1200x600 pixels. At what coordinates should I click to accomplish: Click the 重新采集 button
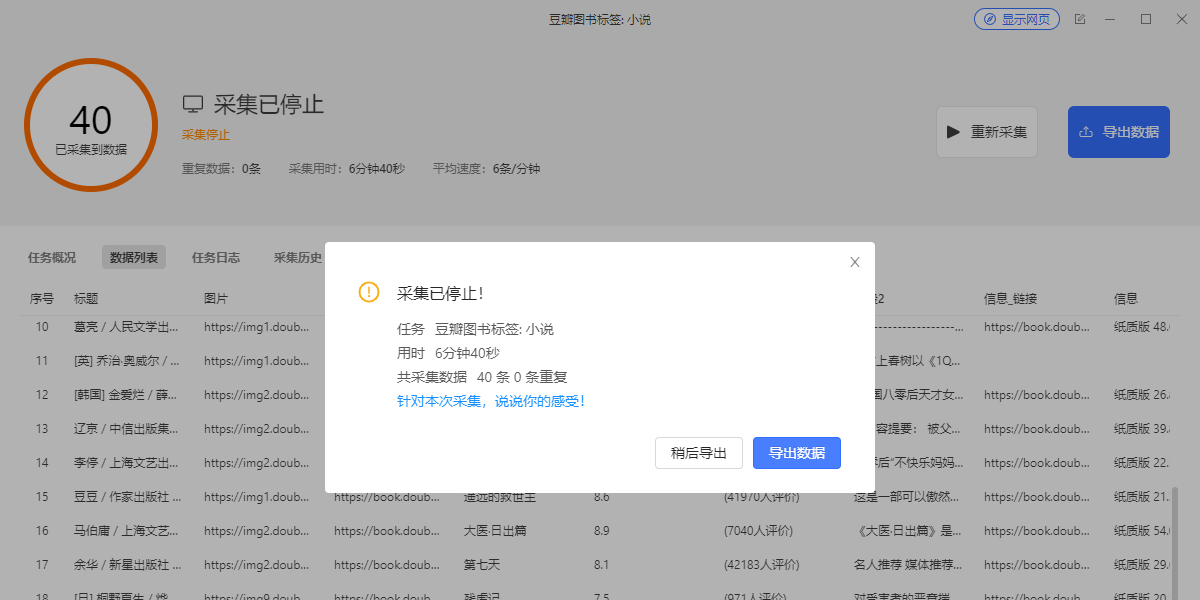pyautogui.click(x=987, y=132)
